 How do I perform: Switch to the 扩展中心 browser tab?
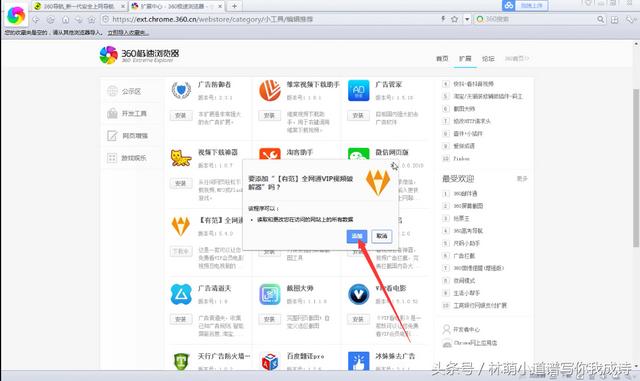pyautogui.click(x=176, y=6)
